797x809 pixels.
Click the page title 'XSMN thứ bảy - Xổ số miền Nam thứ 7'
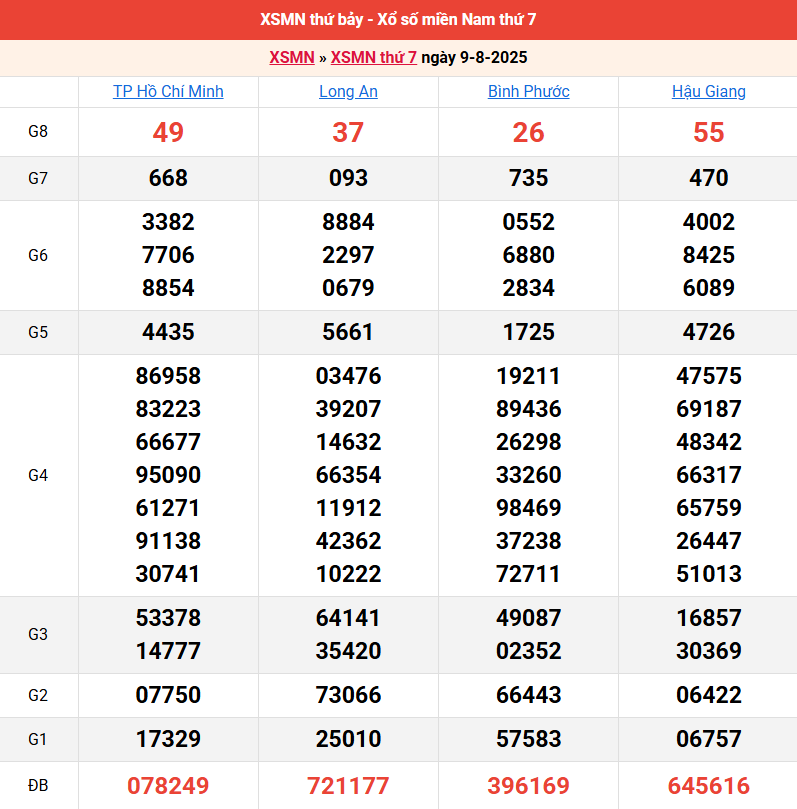tap(398, 20)
